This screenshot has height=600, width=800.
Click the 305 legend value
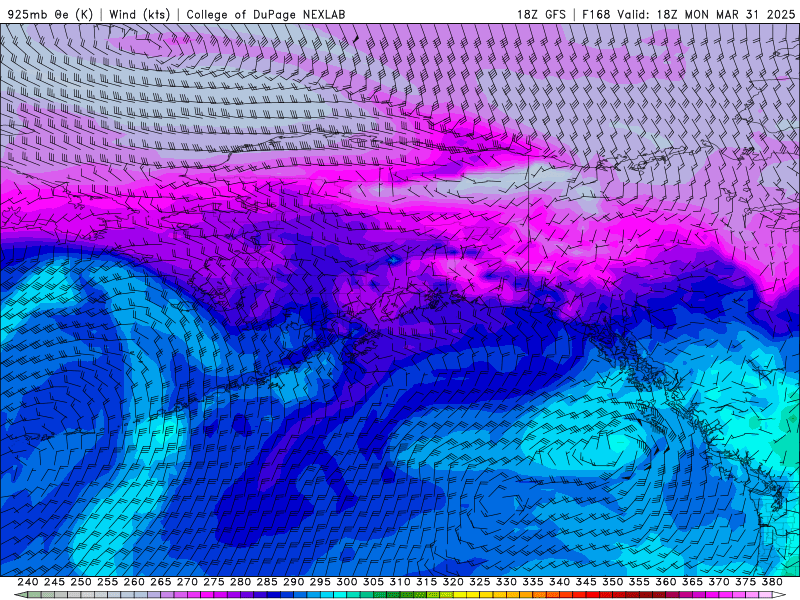pyautogui.click(x=373, y=582)
